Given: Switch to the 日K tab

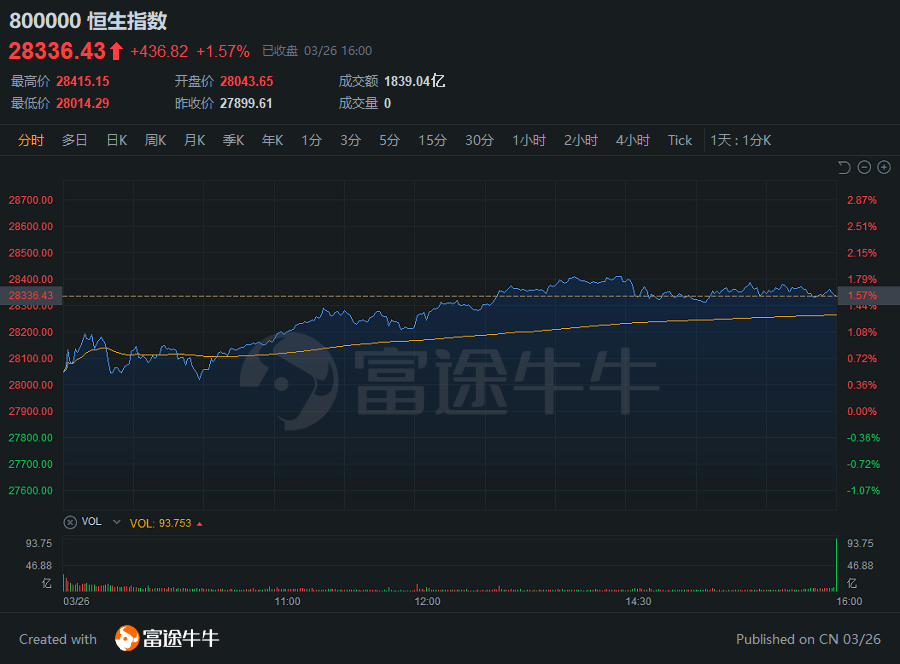Looking at the screenshot, I should [x=116, y=140].
